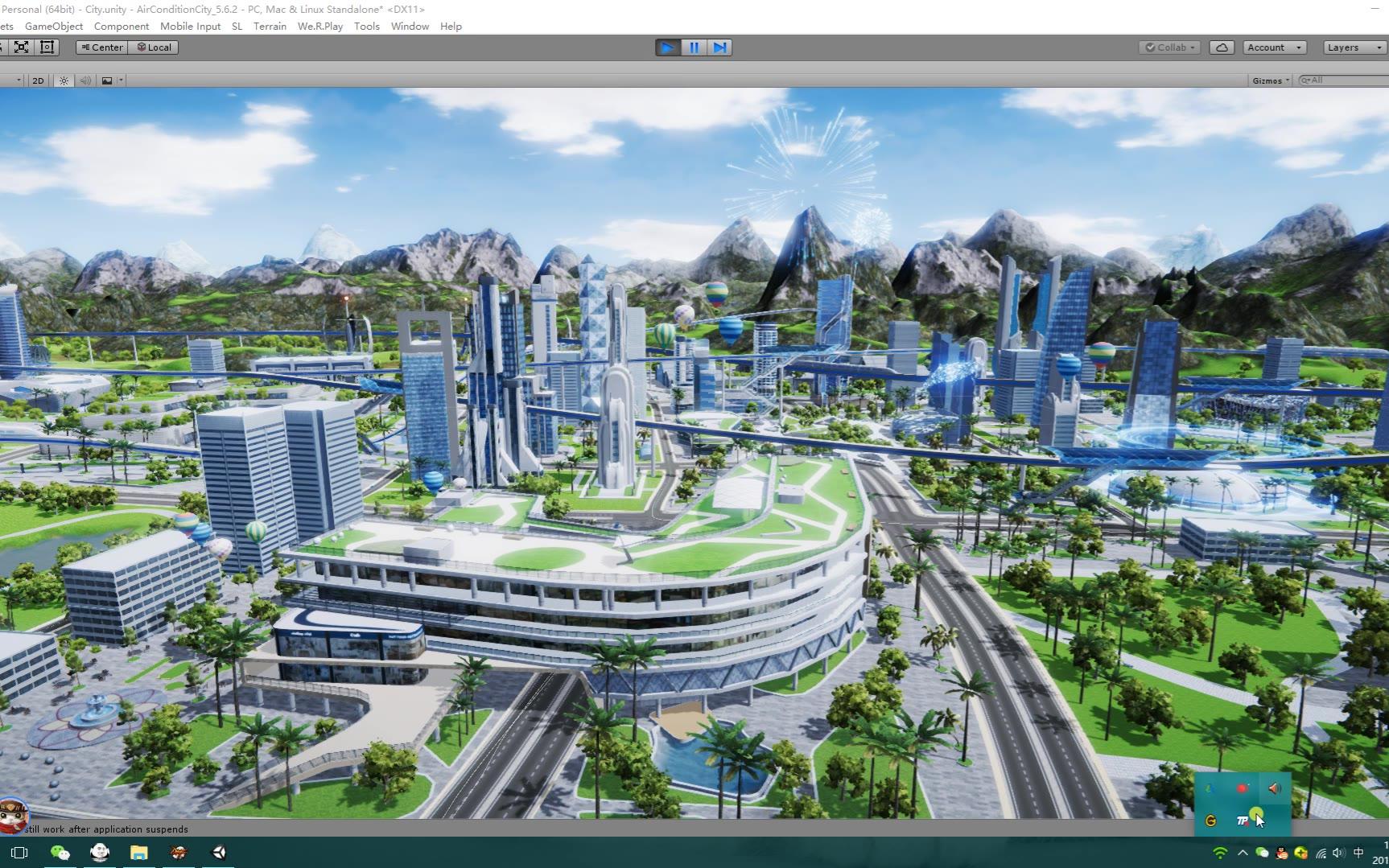This screenshot has height=868, width=1389.
Task: Open the Component menu
Action: tap(122, 27)
